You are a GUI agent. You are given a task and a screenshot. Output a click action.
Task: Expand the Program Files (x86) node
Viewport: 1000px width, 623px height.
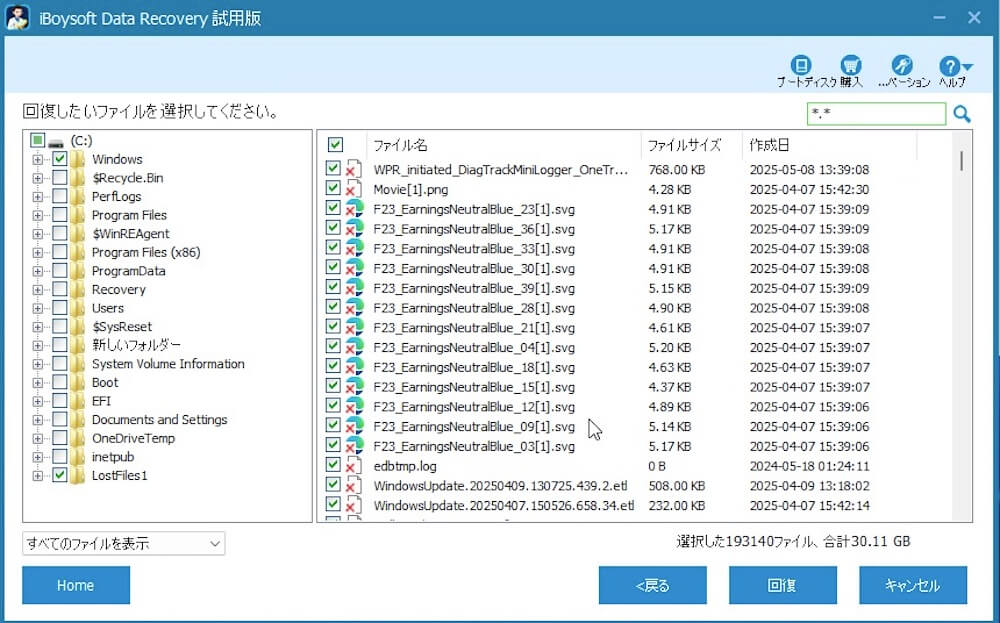(38, 253)
